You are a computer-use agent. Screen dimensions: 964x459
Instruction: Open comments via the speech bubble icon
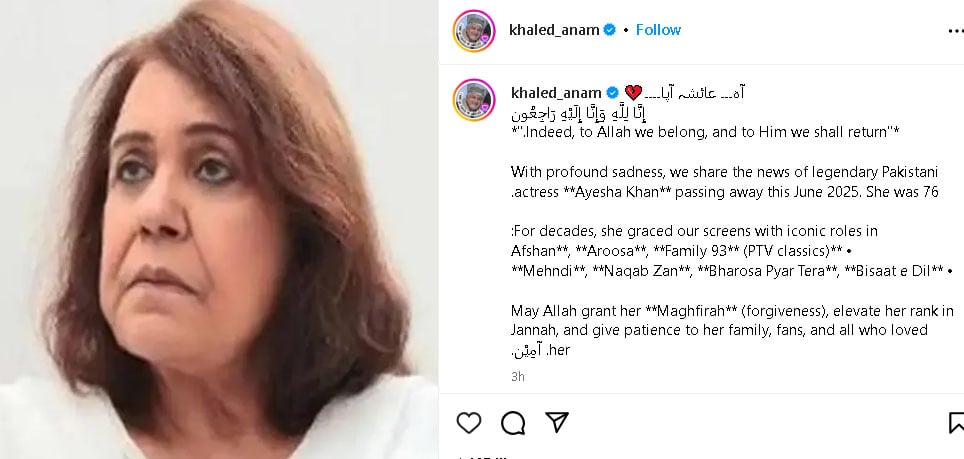pyautogui.click(x=513, y=423)
